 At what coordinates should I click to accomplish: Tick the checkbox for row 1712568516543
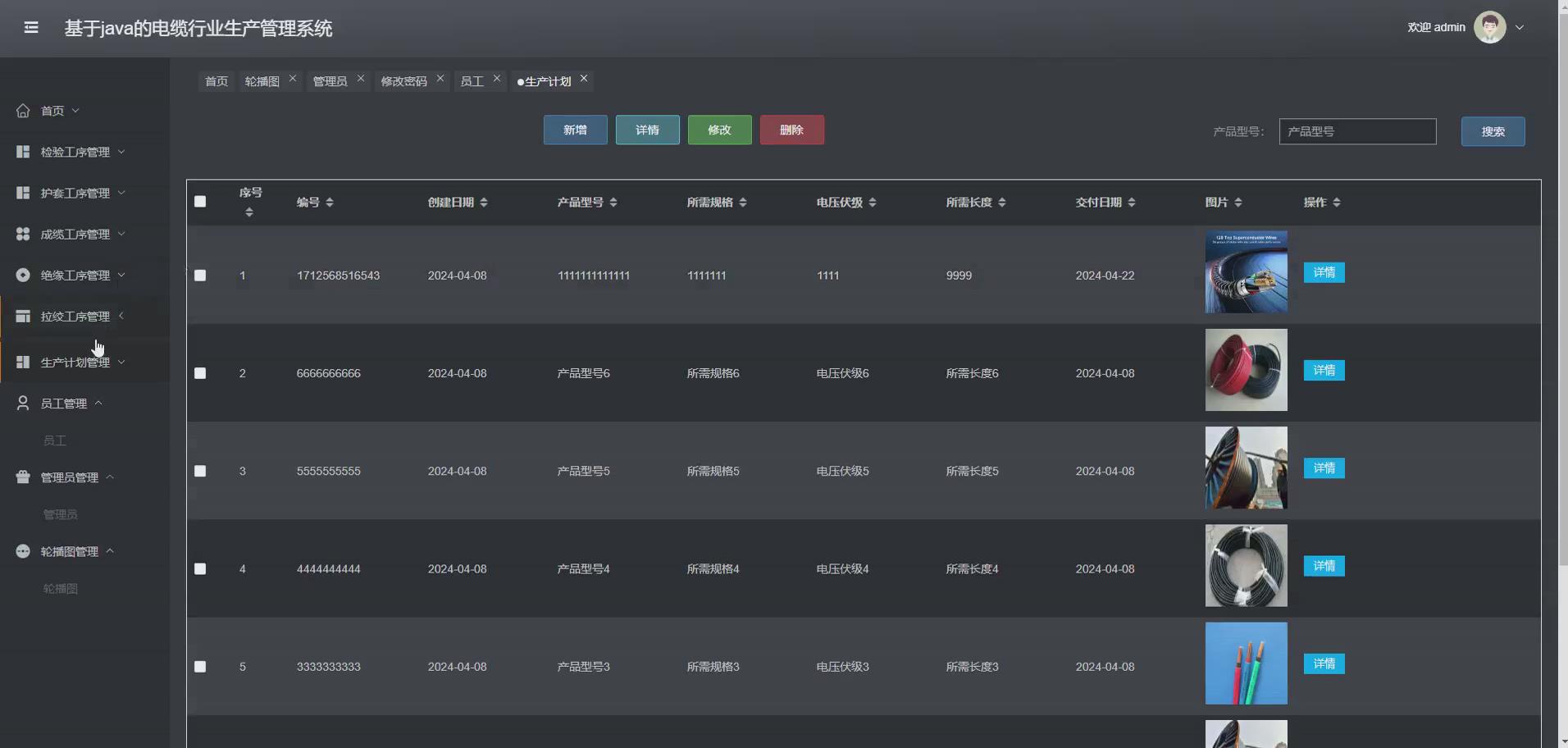click(200, 276)
